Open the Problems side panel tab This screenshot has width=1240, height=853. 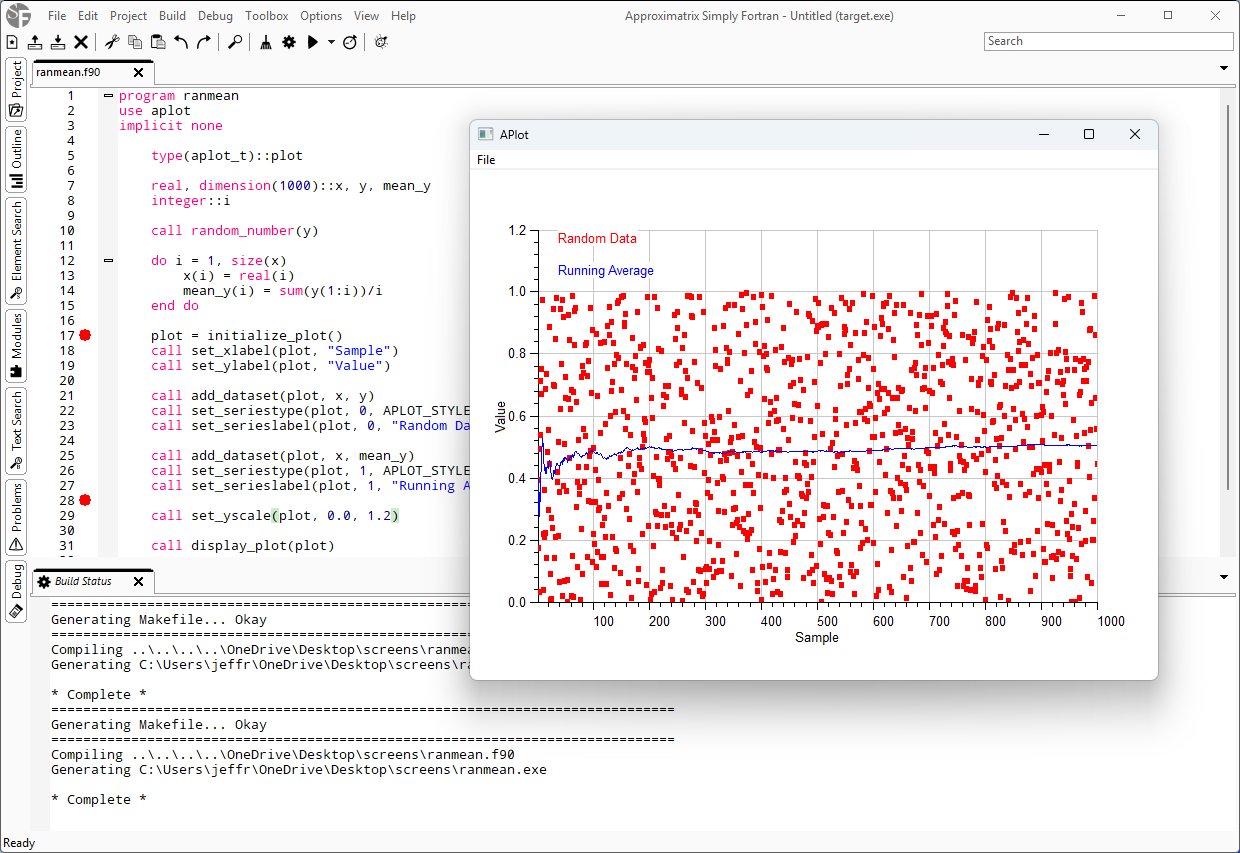[x=16, y=516]
